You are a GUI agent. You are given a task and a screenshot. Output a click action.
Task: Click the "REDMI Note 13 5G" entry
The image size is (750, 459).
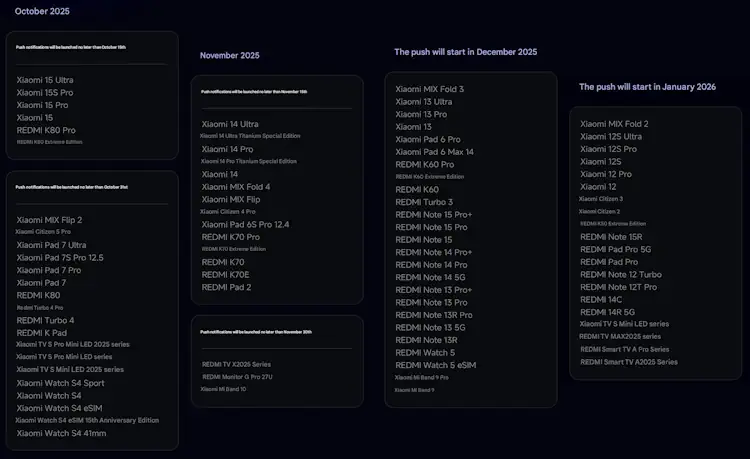pyautogui.click(x=430, y=328)
